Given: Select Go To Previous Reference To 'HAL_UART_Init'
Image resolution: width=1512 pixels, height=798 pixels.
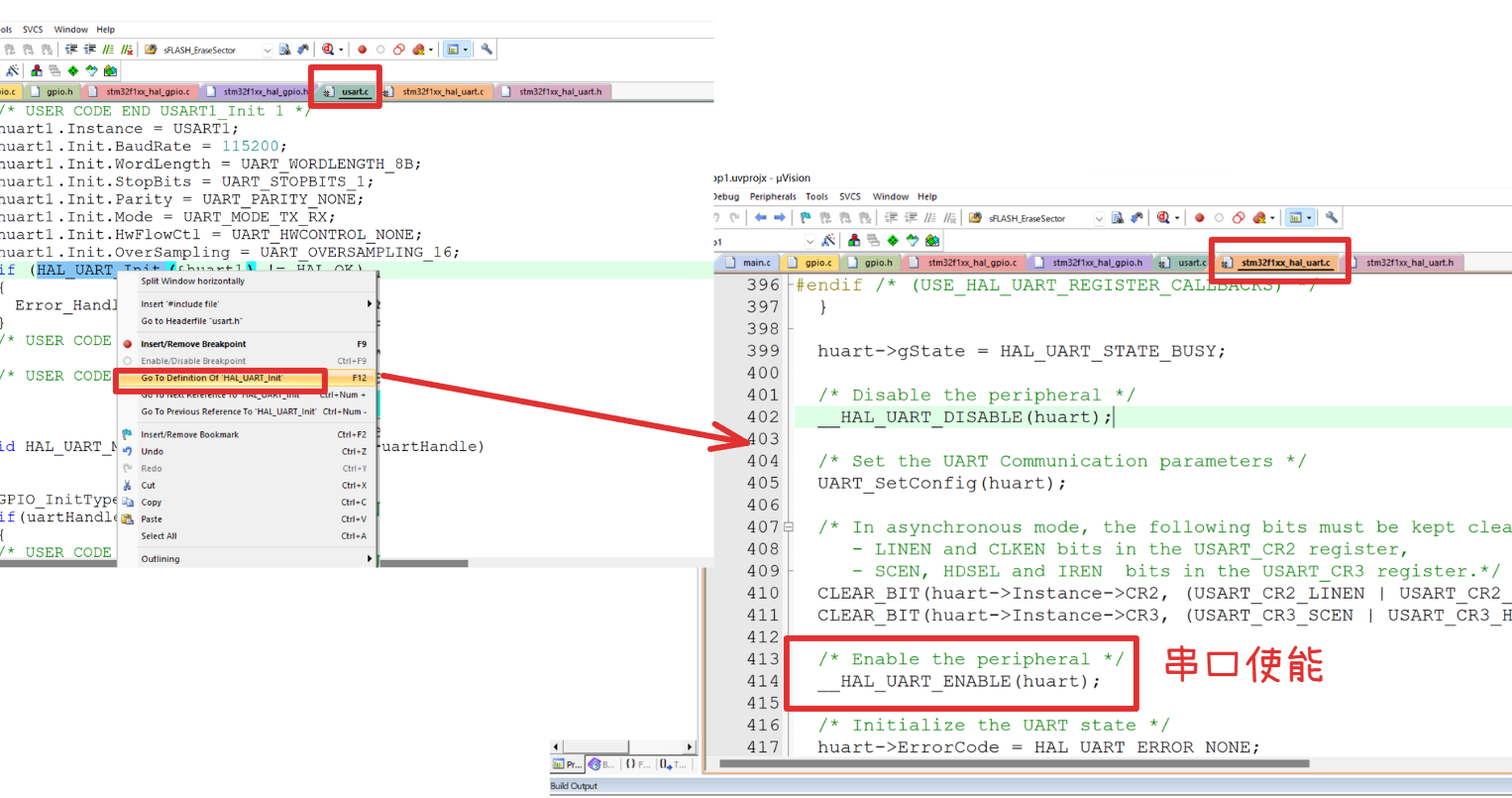Looking at the screenshot, I should coord(246,411).
